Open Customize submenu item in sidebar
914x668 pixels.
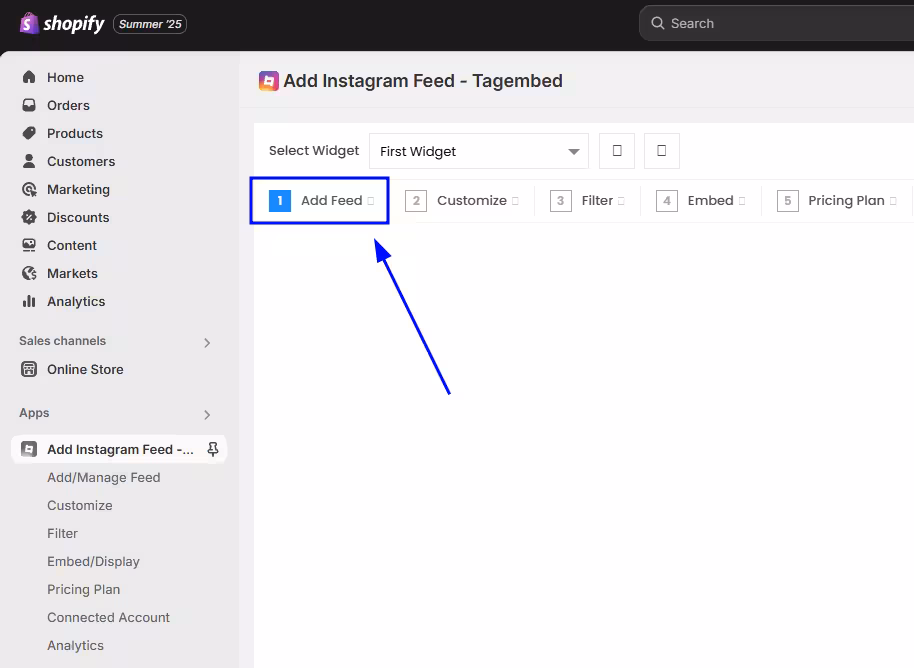[80, 505]
